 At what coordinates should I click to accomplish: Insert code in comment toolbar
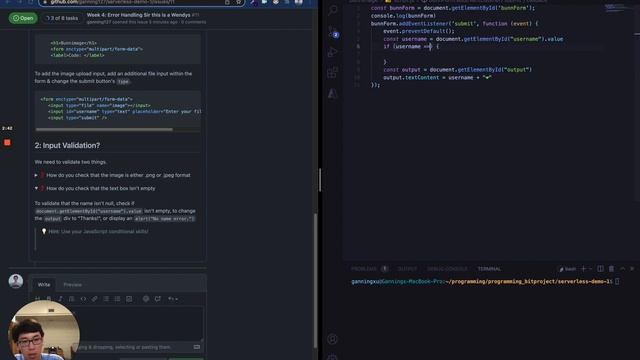click(83, 299)
